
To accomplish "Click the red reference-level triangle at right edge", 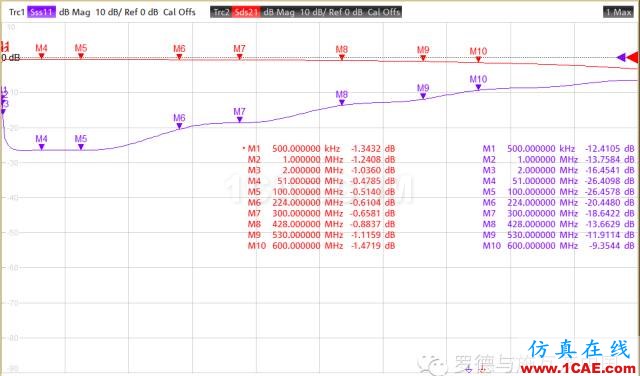I will [633, 57].
